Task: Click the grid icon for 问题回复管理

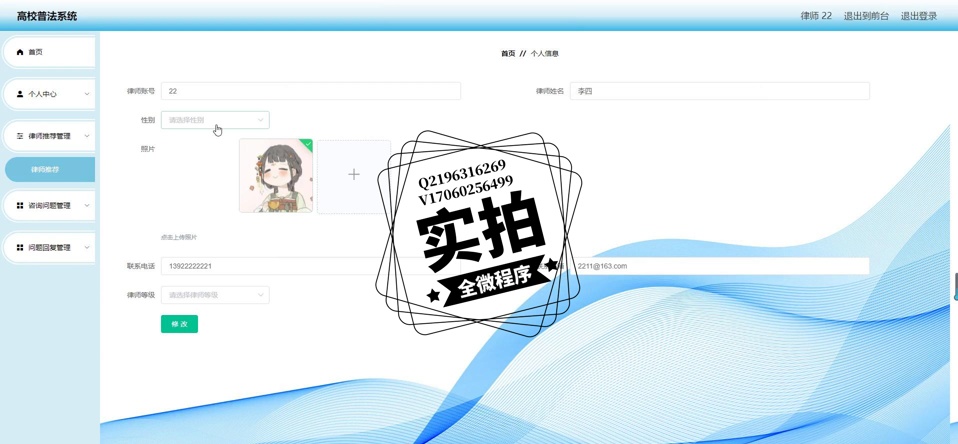Action: 20,248
